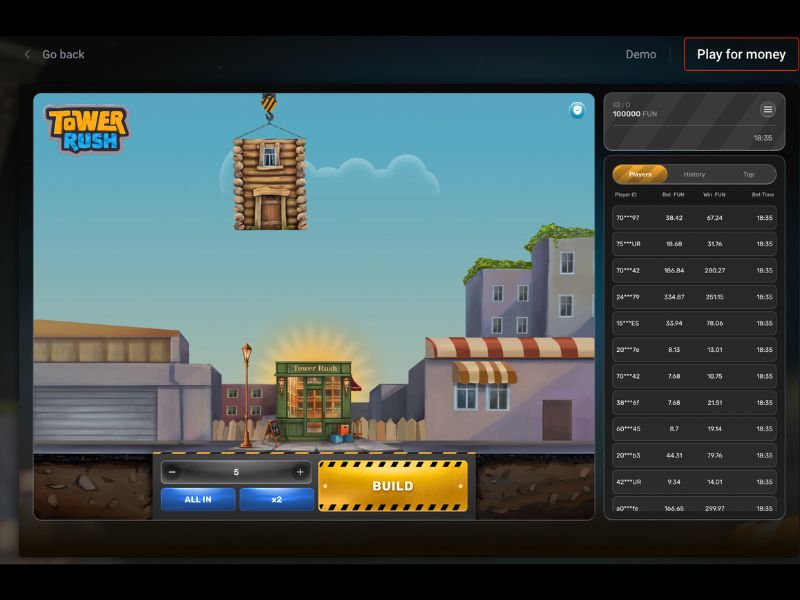Click the green Tower Rush shop building

(x=314, y=400)
